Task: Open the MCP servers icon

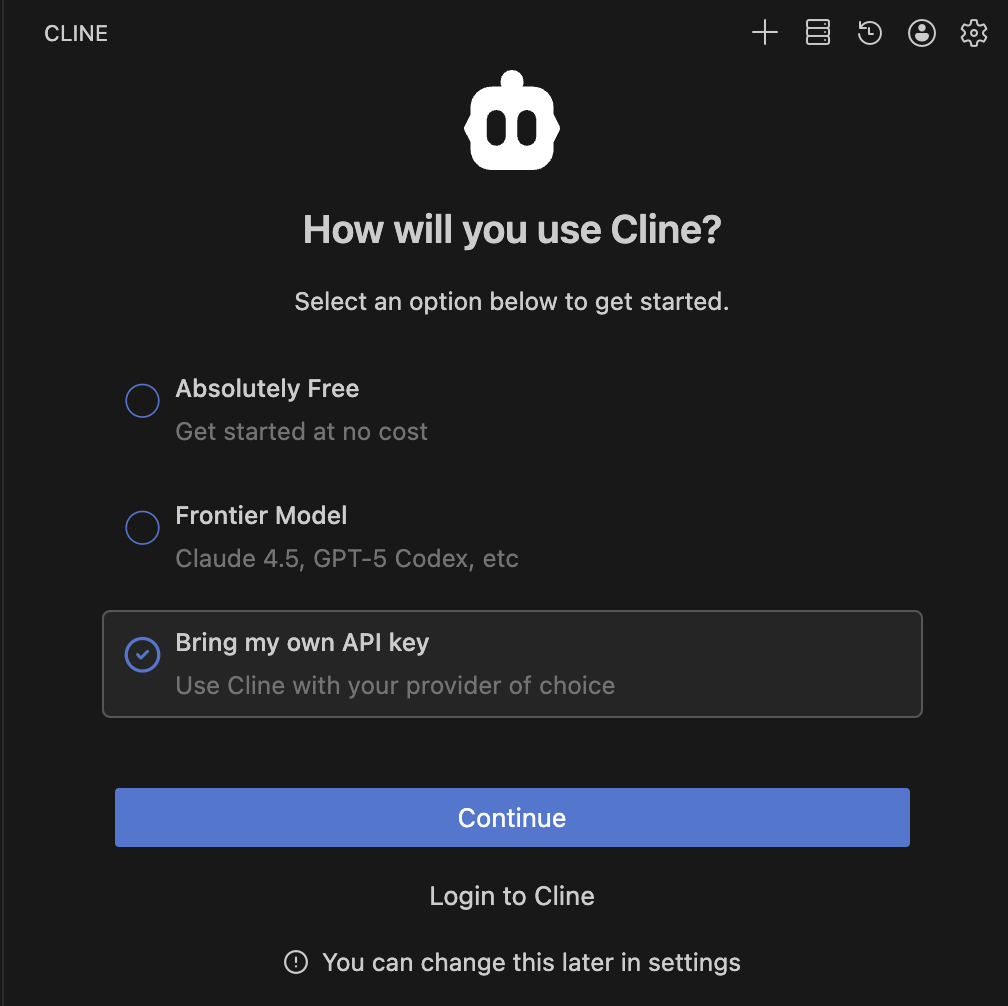Action: (x=818, y=32)
